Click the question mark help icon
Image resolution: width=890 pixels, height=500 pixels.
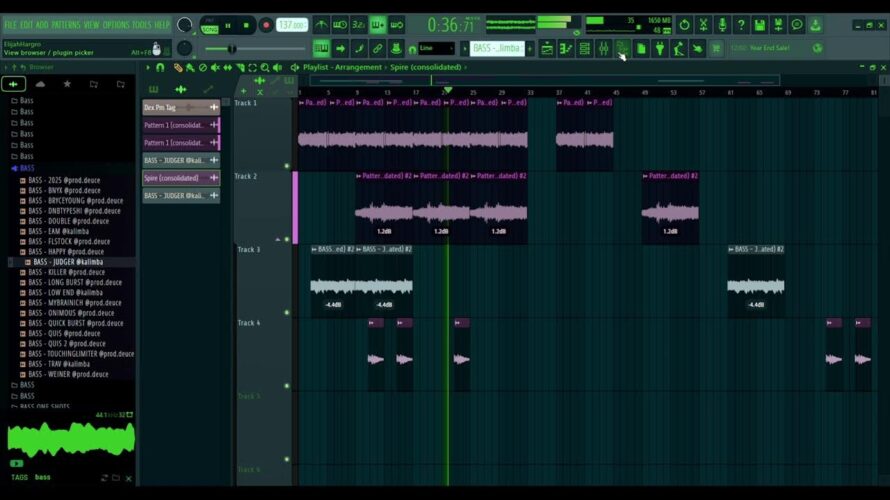(741, 25)
